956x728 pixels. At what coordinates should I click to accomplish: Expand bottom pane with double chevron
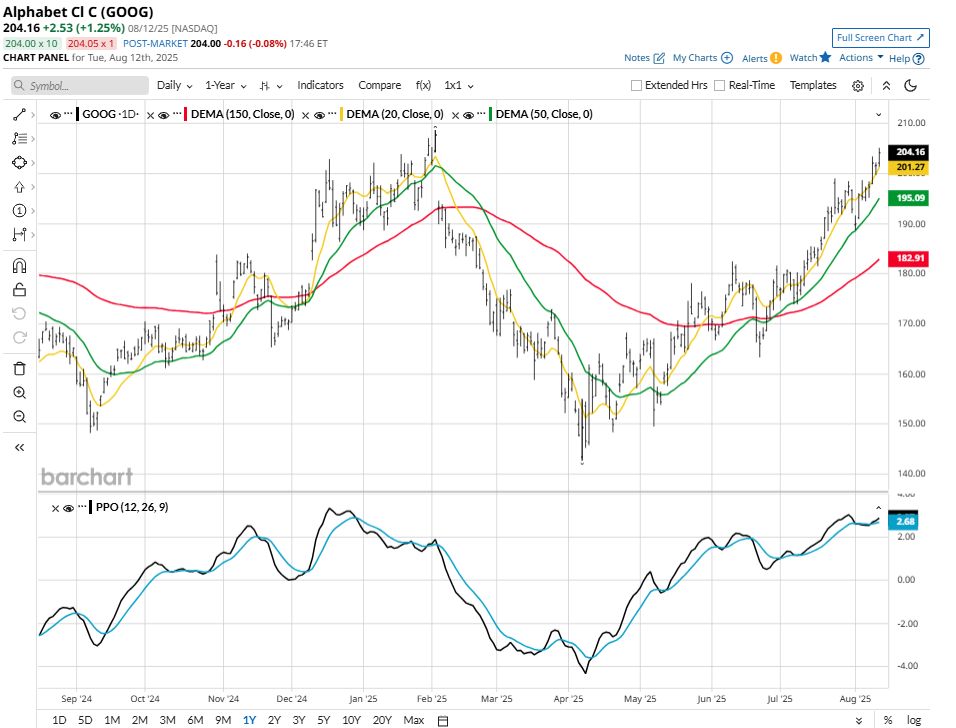point(858,721)
